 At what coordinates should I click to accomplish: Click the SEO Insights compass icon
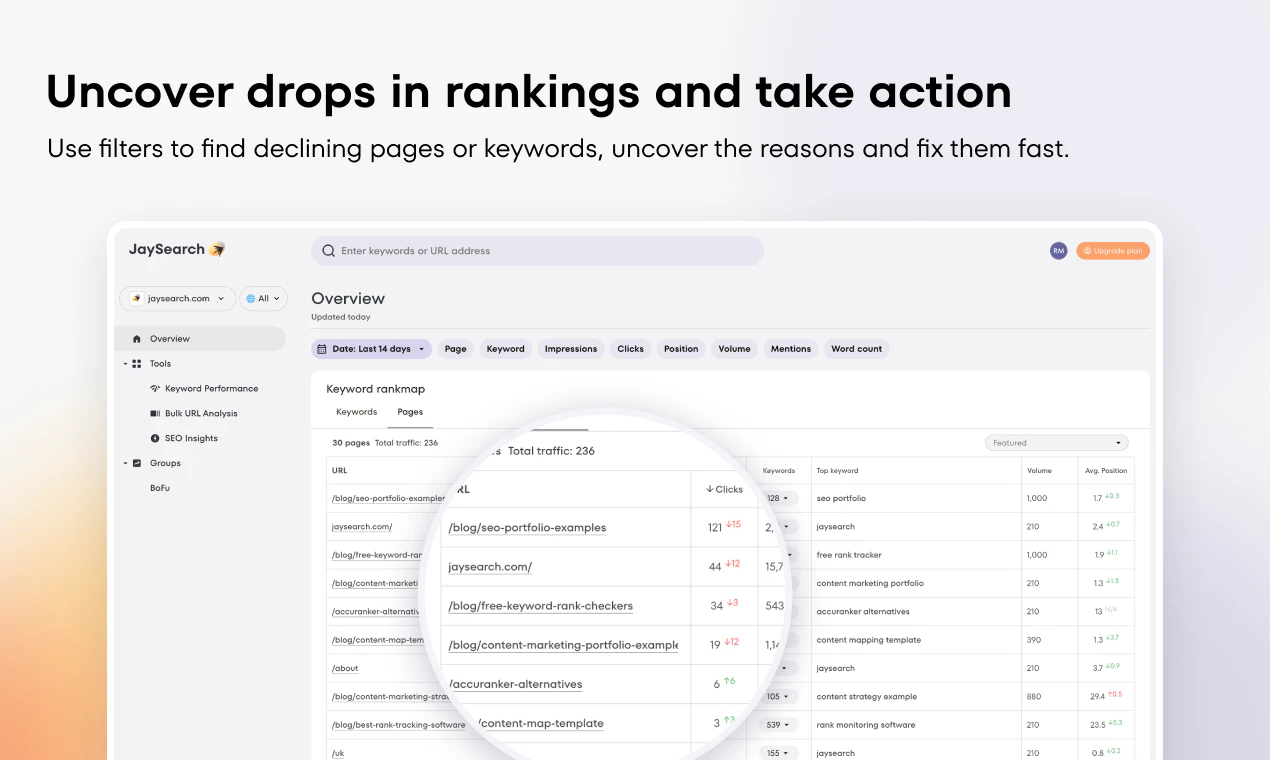tap(155, 438)
